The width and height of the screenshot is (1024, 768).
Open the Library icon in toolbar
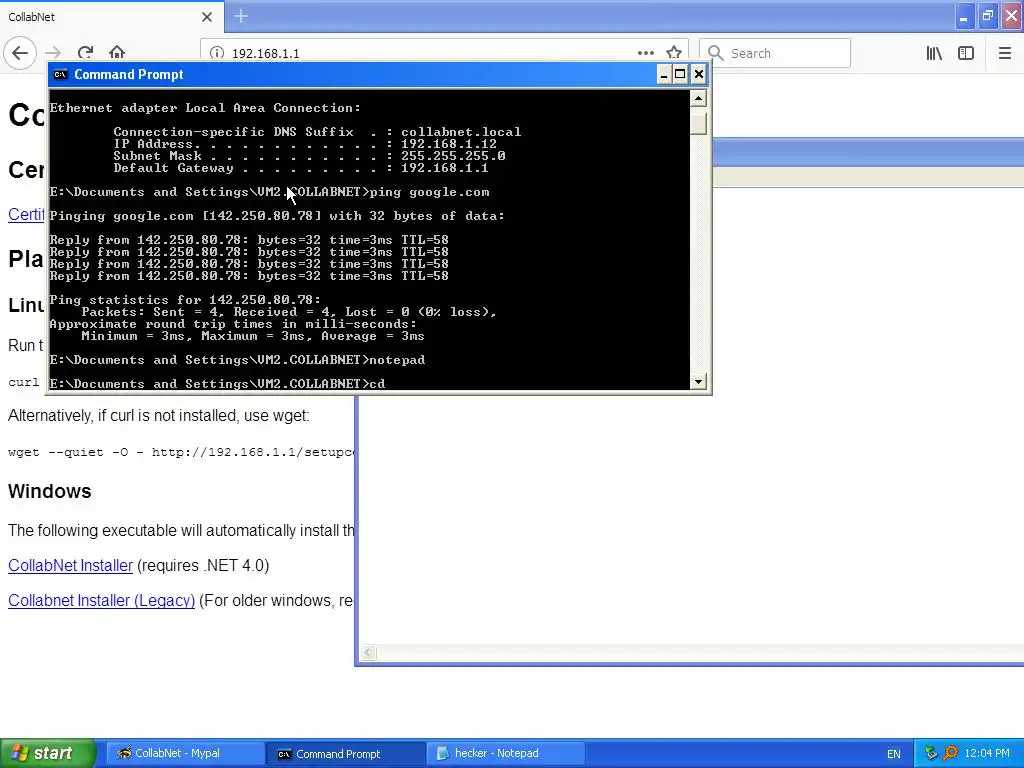click(x=934, y=53)
